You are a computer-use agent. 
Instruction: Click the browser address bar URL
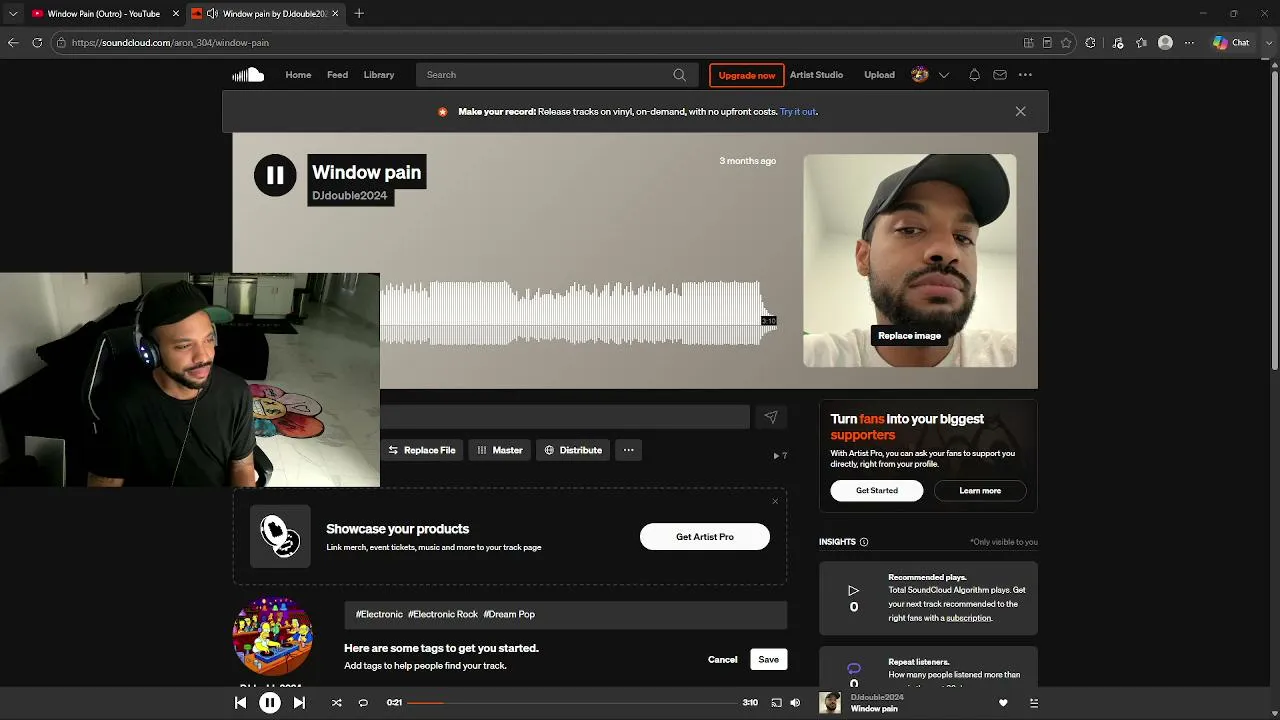170,43
